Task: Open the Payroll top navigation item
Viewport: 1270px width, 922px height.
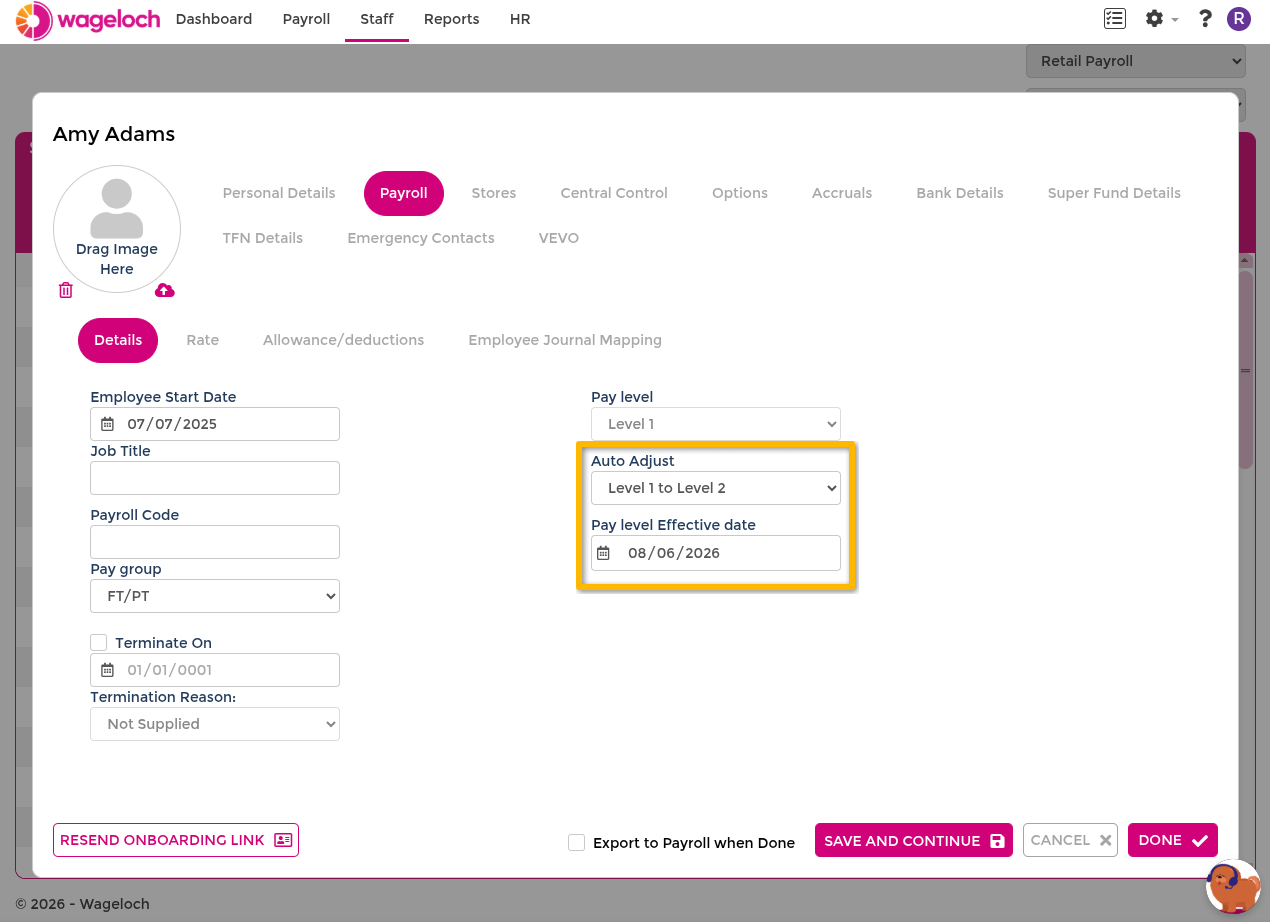Action: click(x=306, y=19)
